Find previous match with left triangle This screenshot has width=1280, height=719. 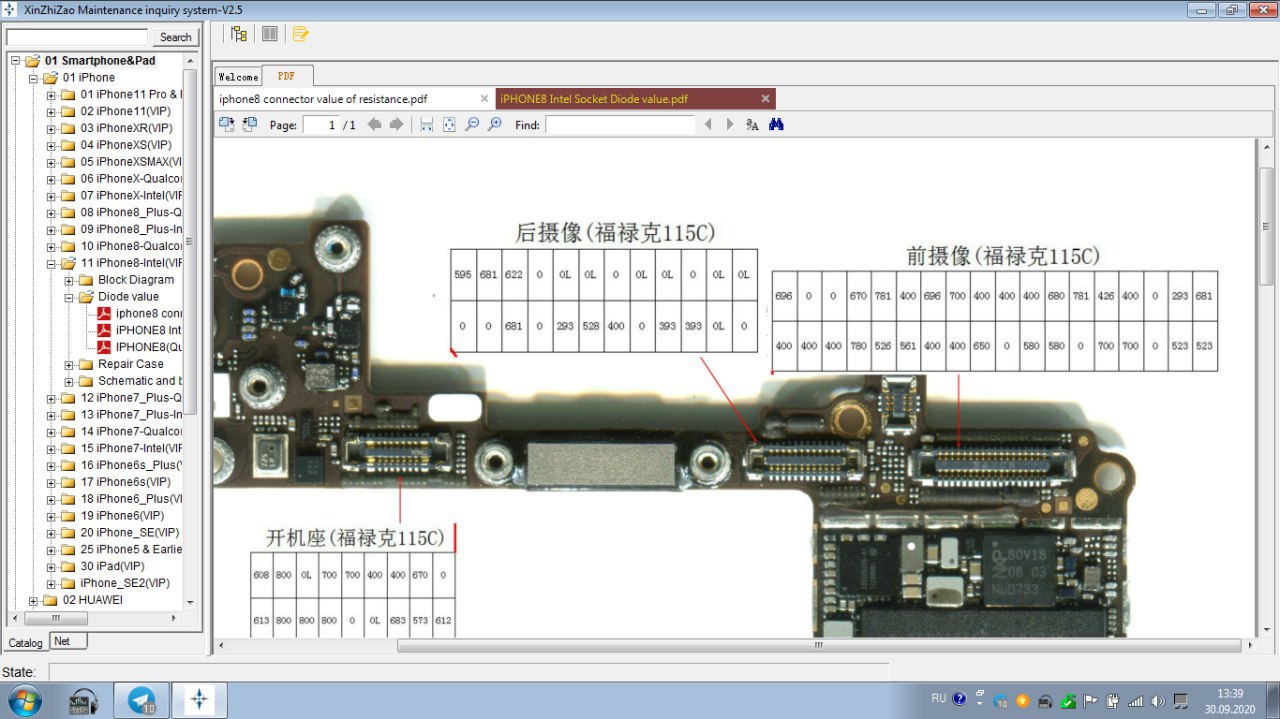pyautogui.click(x=708, y=124)
